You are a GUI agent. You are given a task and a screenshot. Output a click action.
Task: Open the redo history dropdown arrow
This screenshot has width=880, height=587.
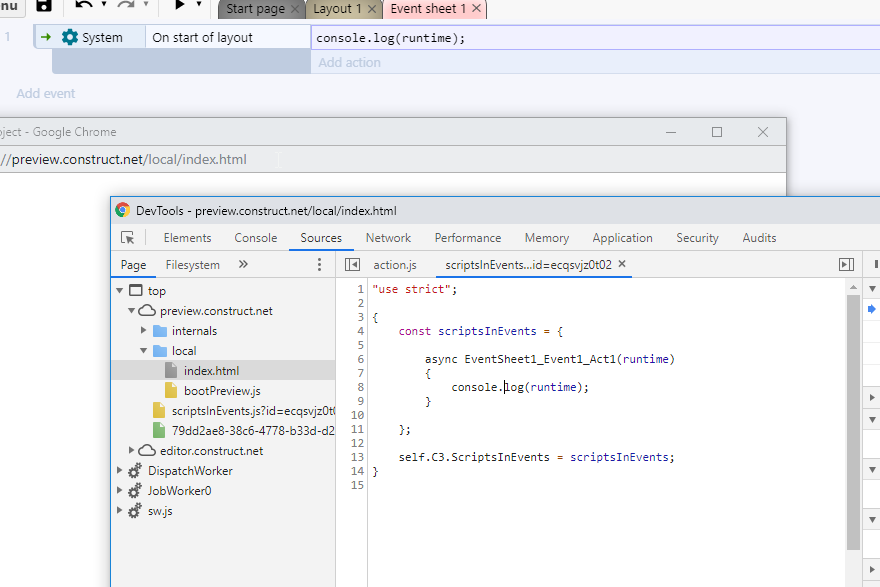coord(146,4)
